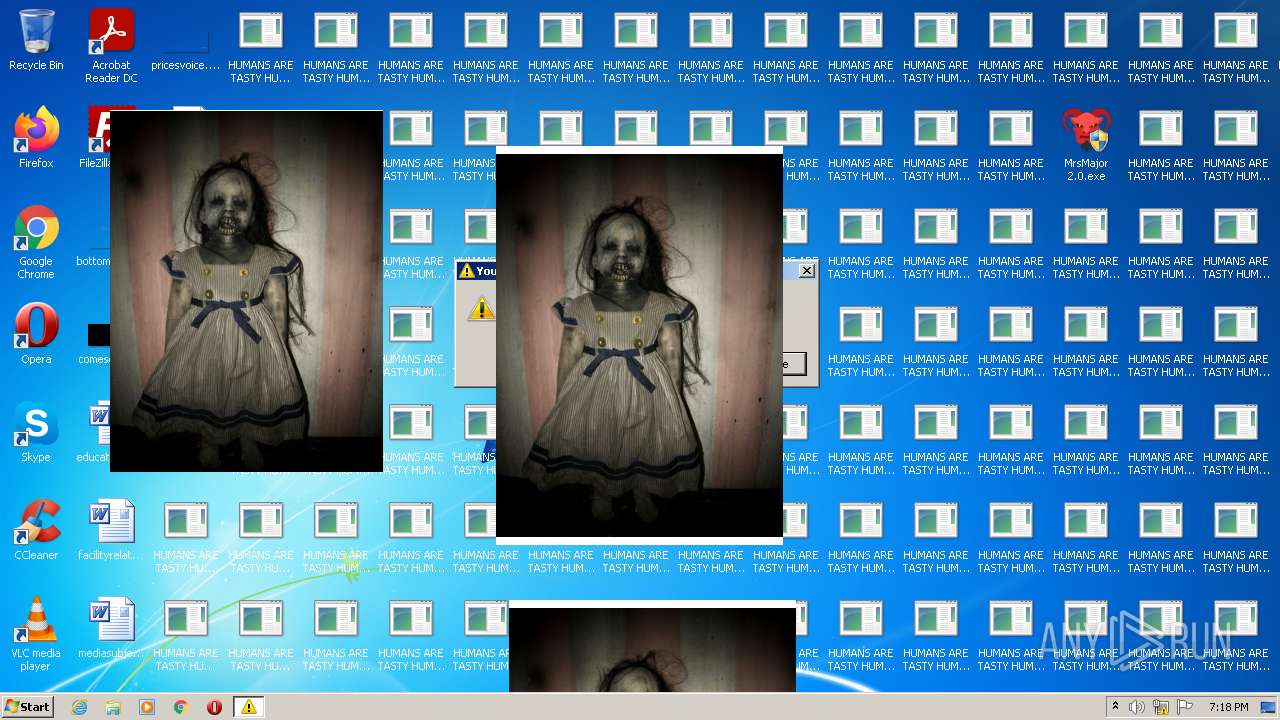The height and width of the screenshot is (720, 1280).
Task: Click the center creepy doll image
Action: pos(639,346)
